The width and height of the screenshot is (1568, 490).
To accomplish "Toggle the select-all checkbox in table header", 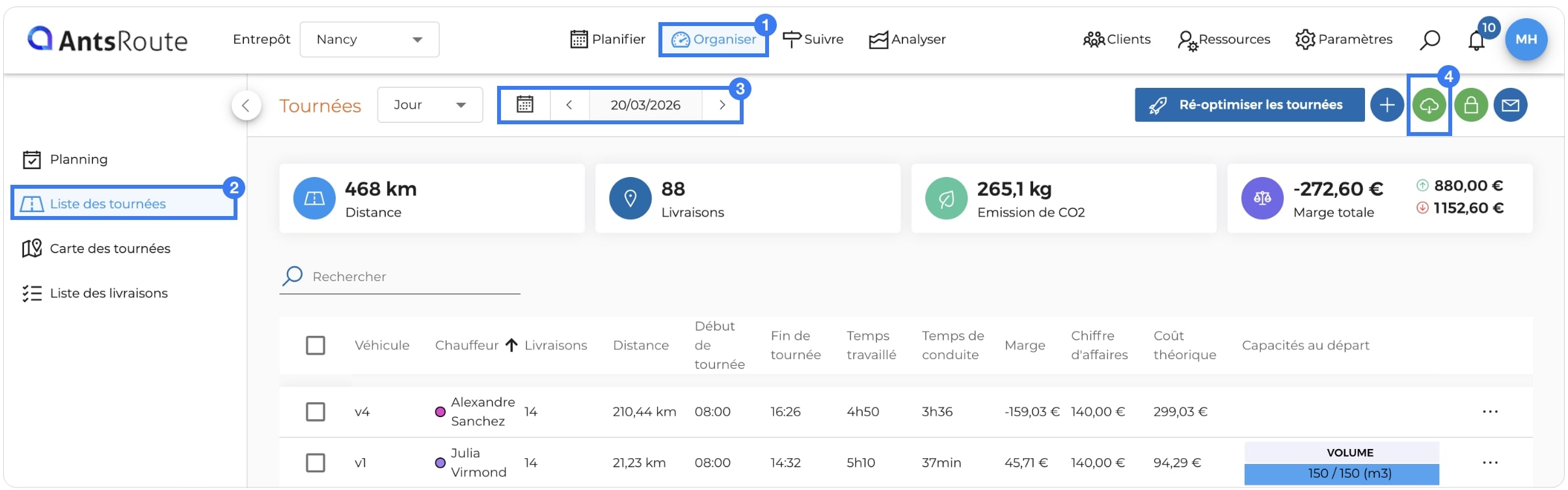I will click(316, 346).
